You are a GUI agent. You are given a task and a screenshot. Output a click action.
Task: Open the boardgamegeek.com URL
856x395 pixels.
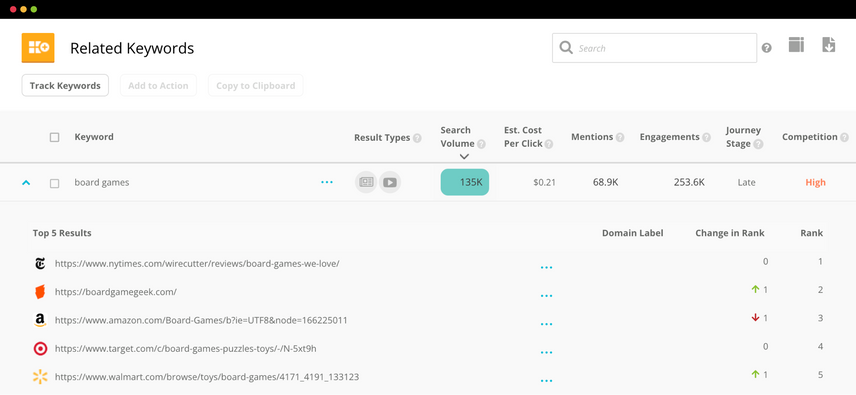coord(116,292)
